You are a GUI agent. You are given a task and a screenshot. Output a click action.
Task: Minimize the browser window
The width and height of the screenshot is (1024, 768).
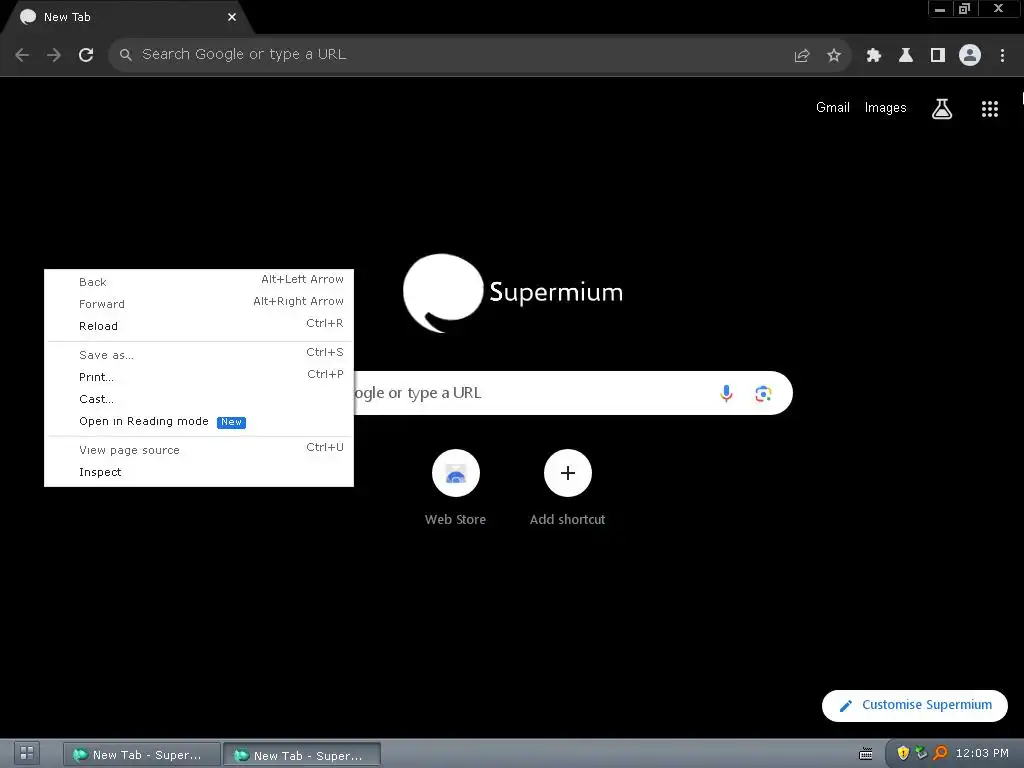pyautogui.click(x=940, y=9)
